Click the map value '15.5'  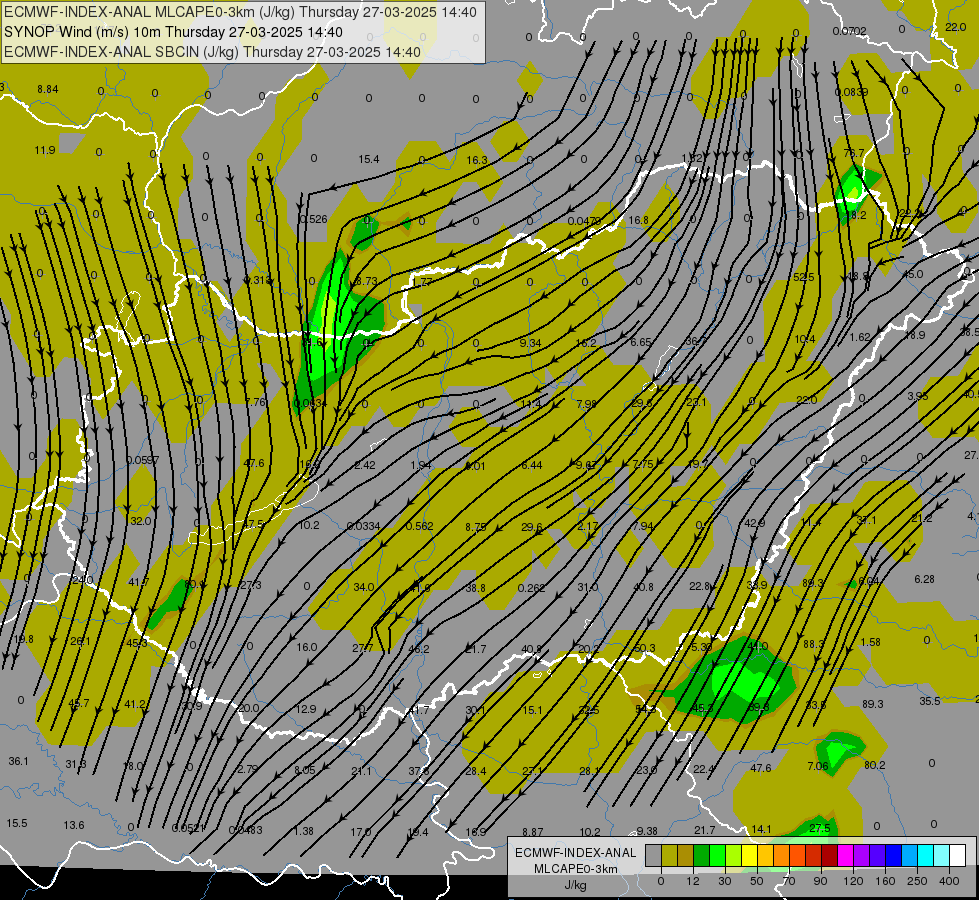(x=17, y=824)
